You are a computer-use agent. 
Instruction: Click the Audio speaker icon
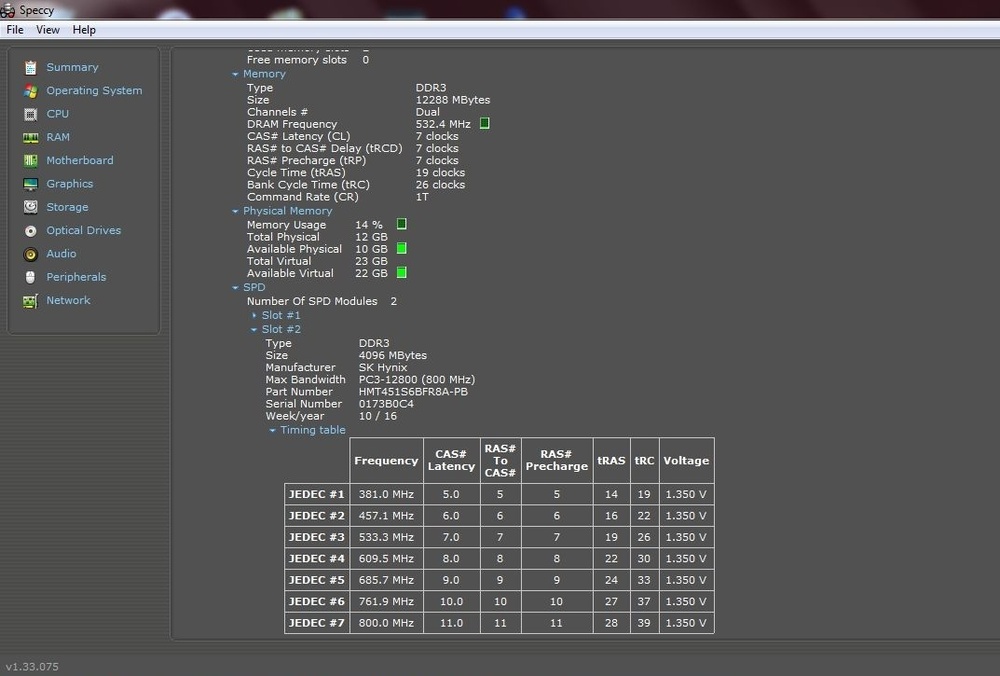30,254
